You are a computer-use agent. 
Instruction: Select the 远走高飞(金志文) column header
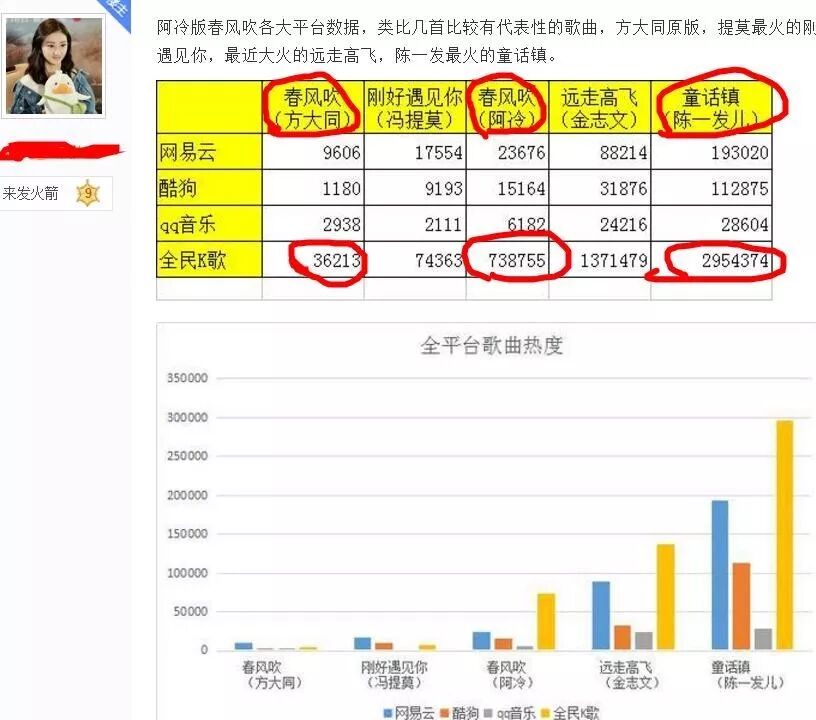(x=600, y=108)
